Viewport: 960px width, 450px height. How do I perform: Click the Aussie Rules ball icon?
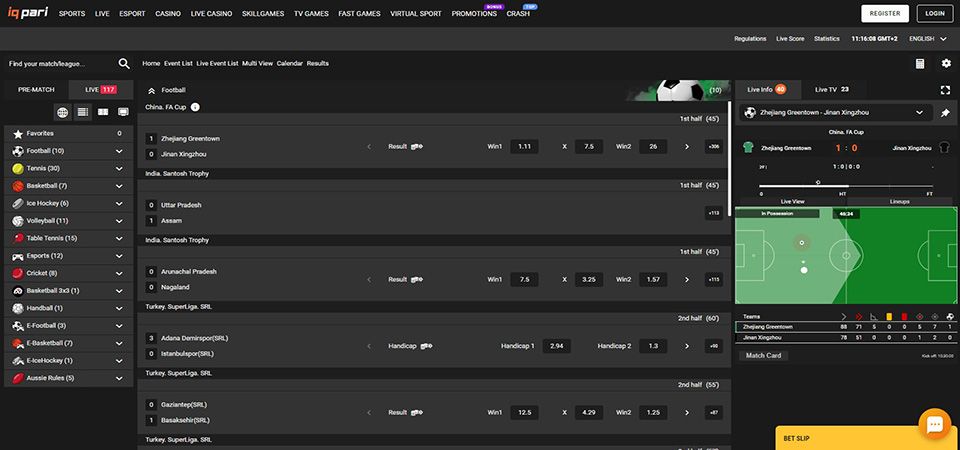[x=18, y=378]
